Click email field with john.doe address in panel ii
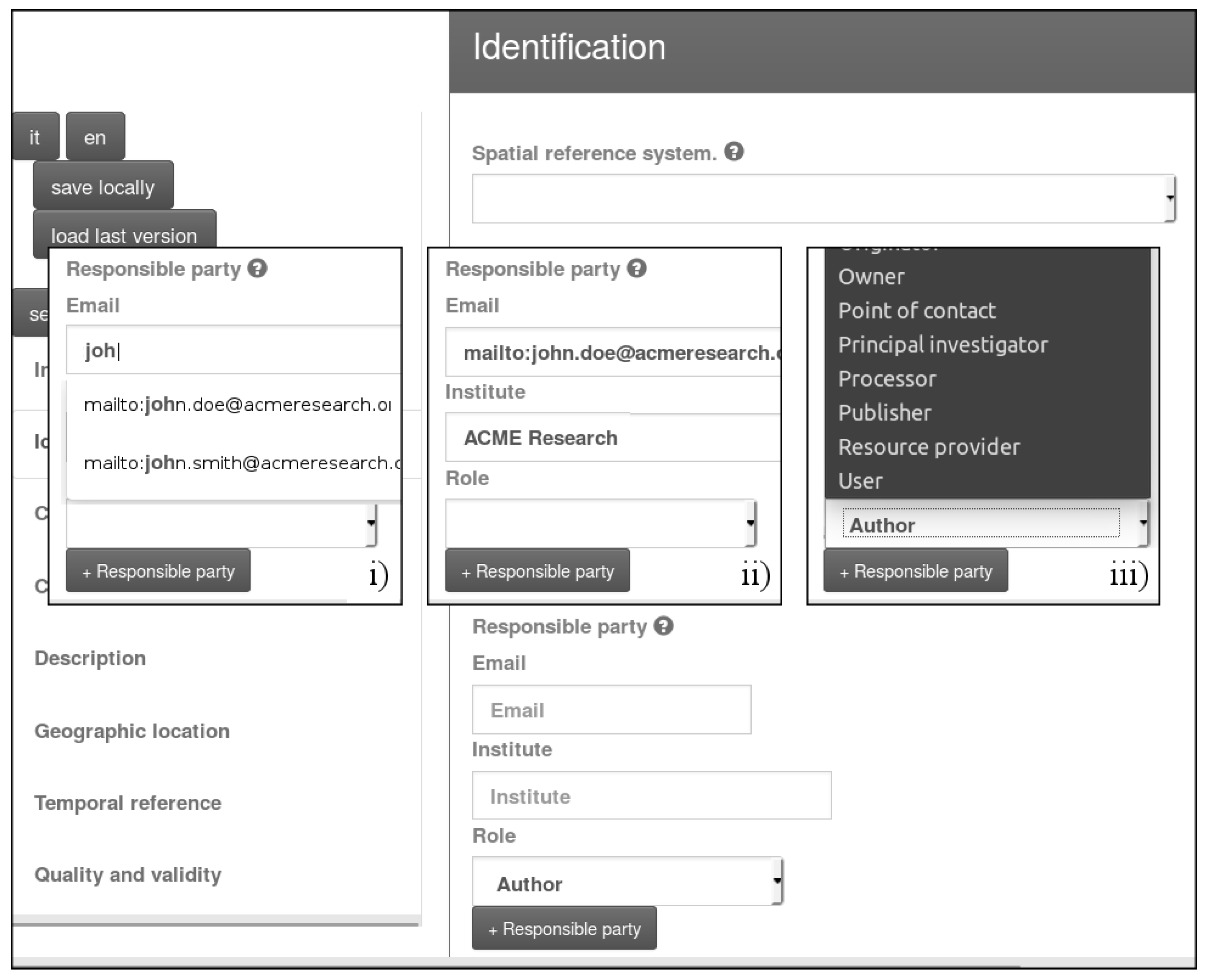 coord(613,352)
